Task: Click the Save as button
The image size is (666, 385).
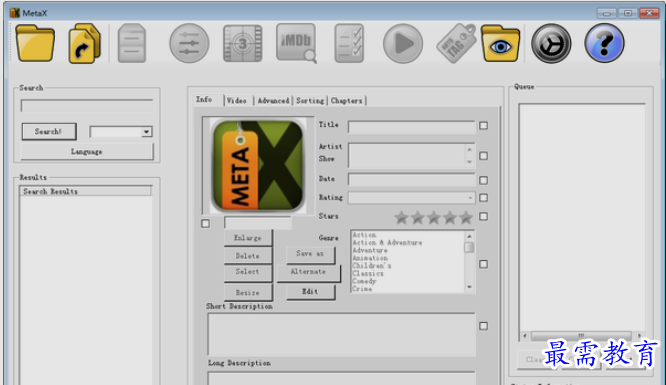Action: 310,255
